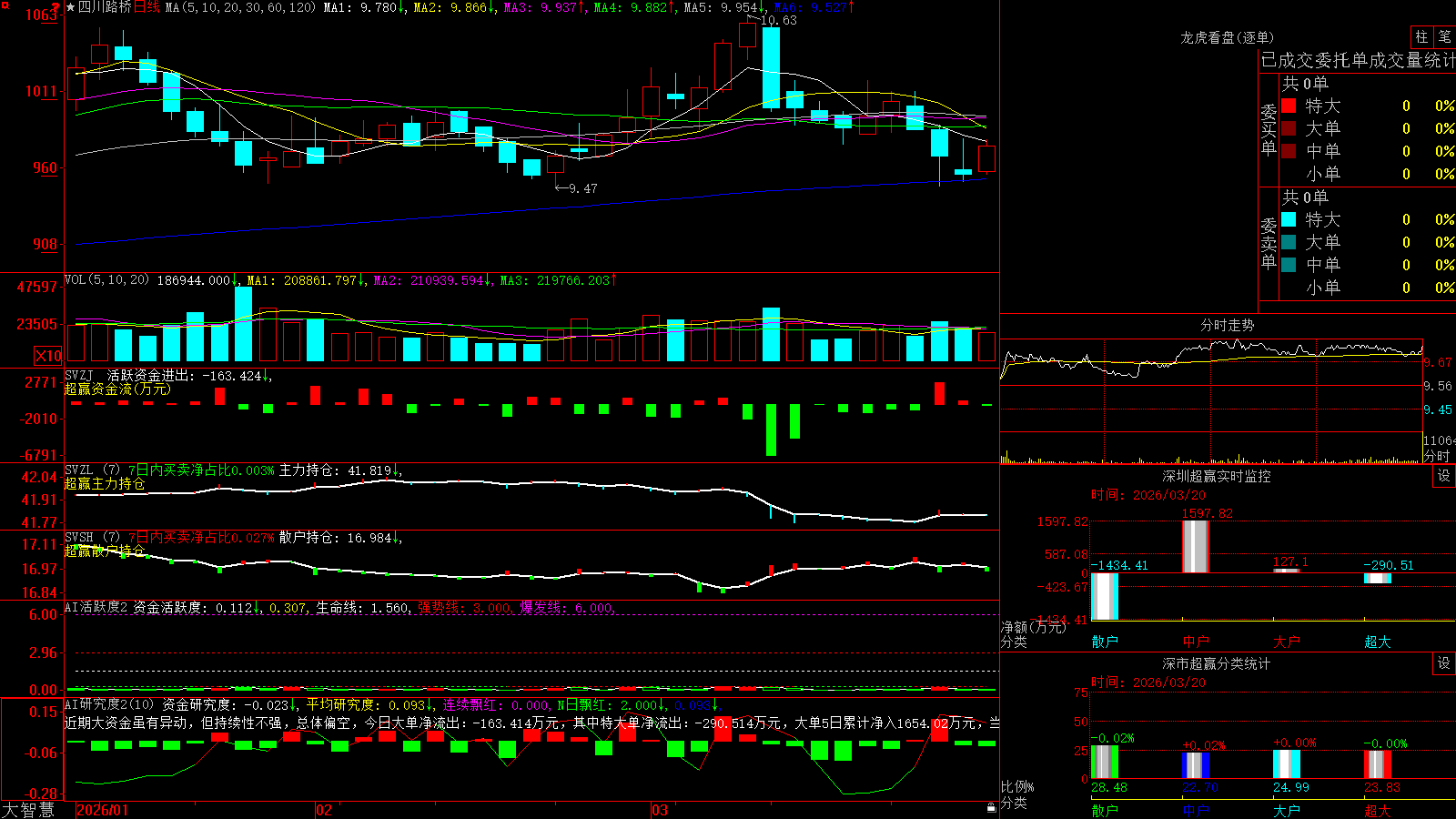Click the red question-mark icon above 1063

click(x=56, y=5)
